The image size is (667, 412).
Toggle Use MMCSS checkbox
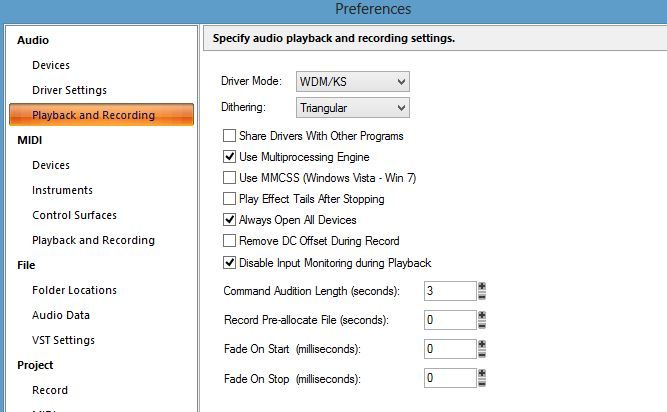(x=230, y=178)
